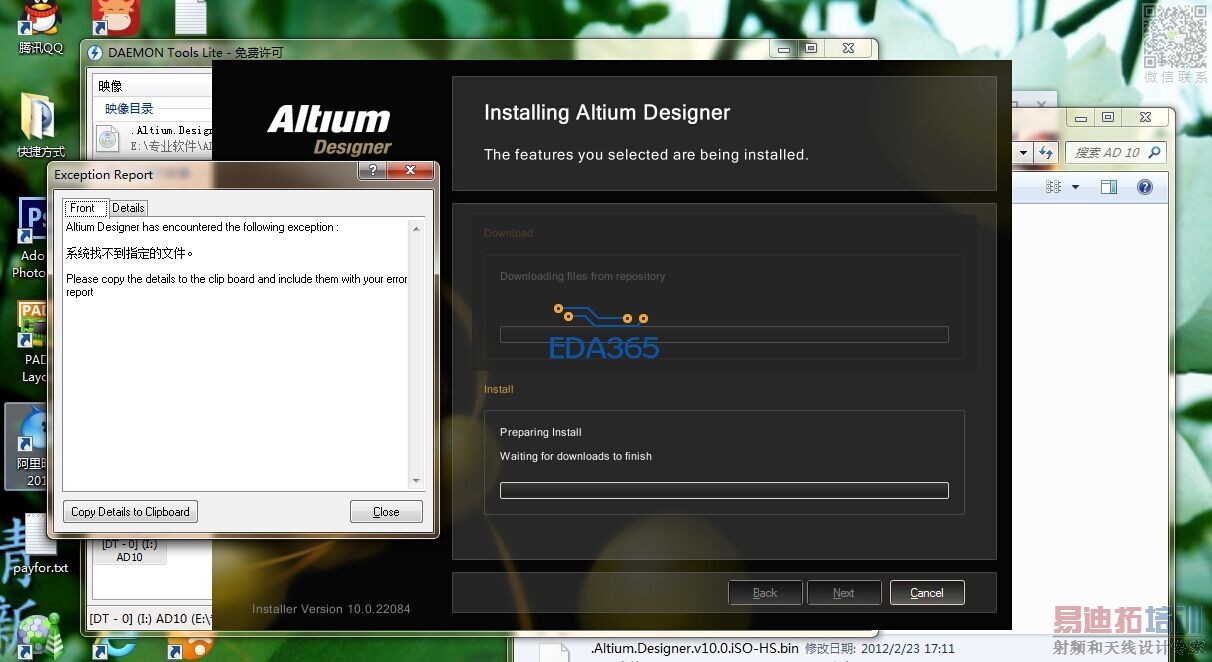1212x662 pixels.
Task: Open the green globe shortcut on desktop
Action: point(40,638)
